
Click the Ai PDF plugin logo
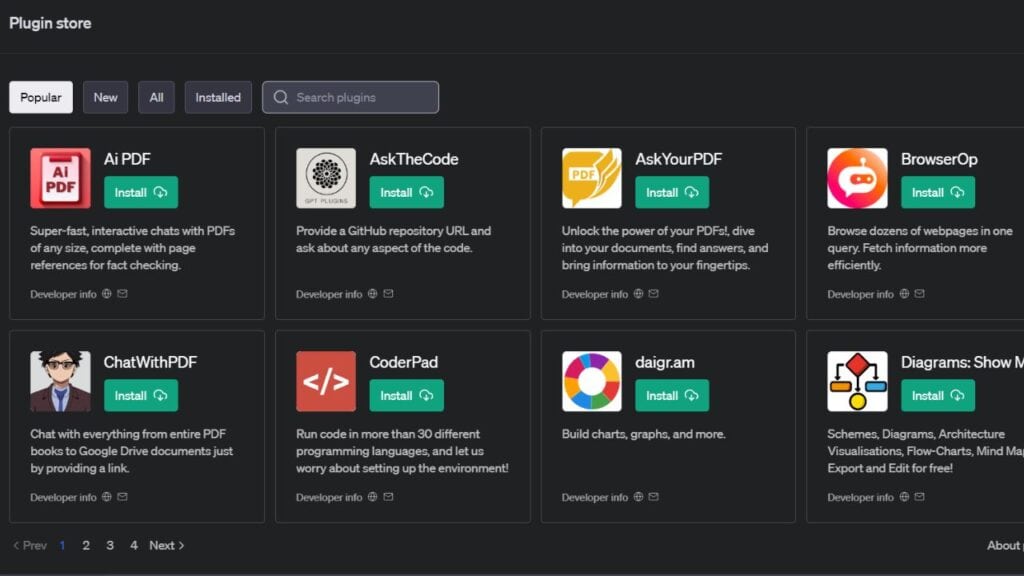[x=60, y=178]
